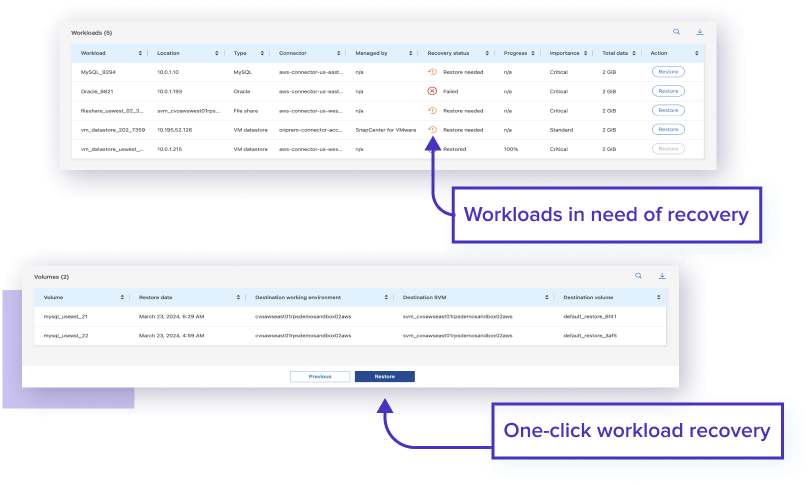Image resolution: width=810 pixels, height=485 pixels.
Task: Click the download icon in Volumes panel
Action: pos(662,275)
